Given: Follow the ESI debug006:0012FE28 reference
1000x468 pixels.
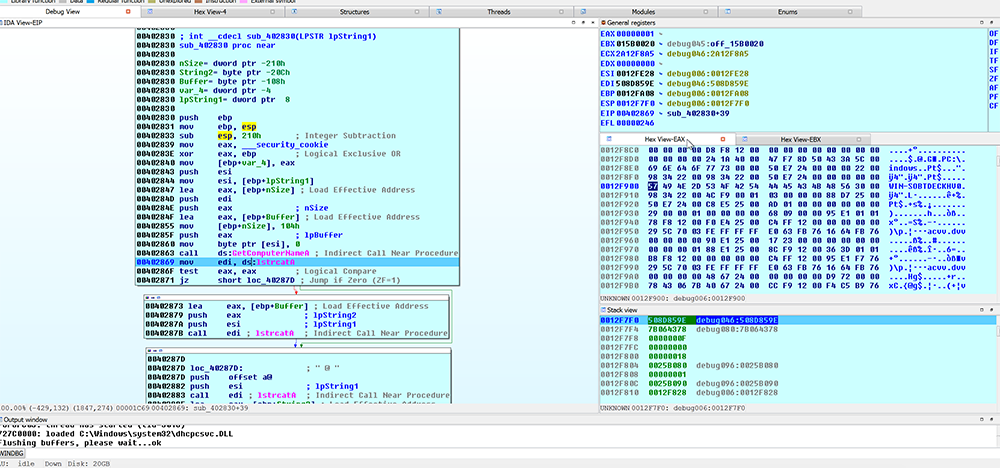Looking at the screenshot, I should tap(707, 73).
